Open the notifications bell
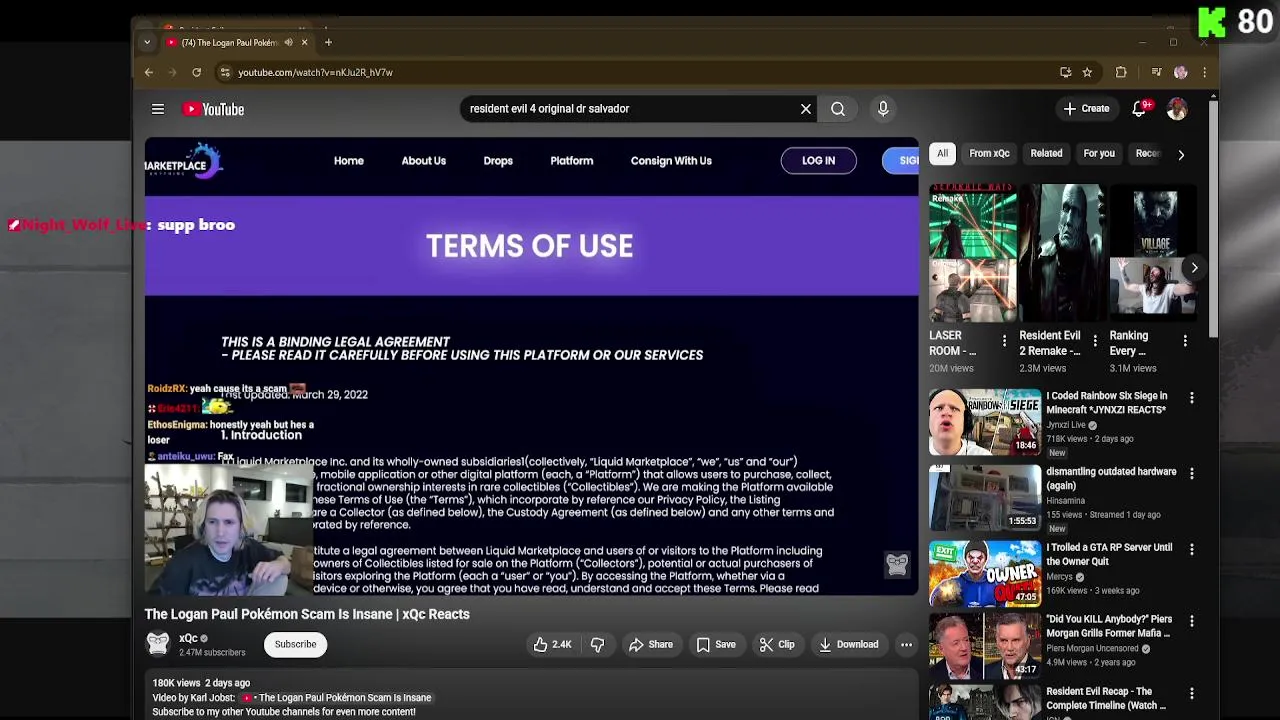The width and height of the screenshot is (1280, 720). [1140, 109]
